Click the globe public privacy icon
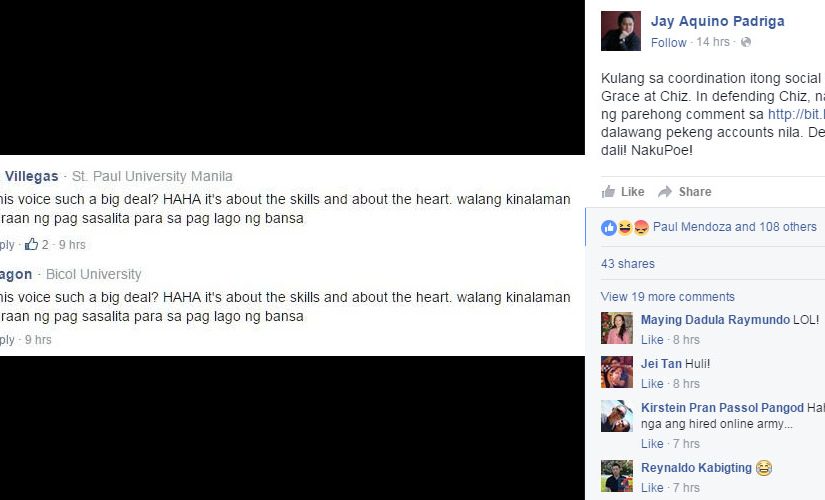Image resolution: width=825 pixels, height=500 pixels. coord(746,42)
